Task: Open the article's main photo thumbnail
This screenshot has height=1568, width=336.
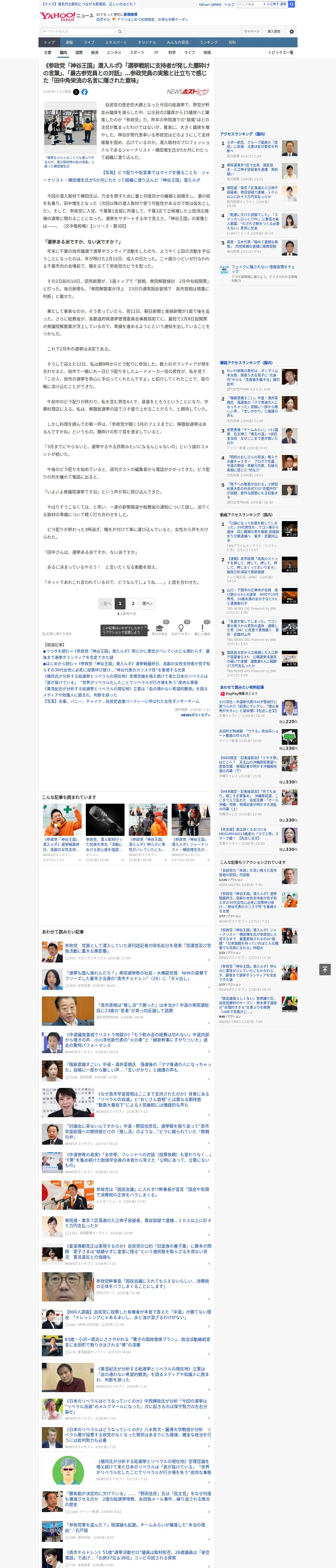Action: (x=70, y=127)
